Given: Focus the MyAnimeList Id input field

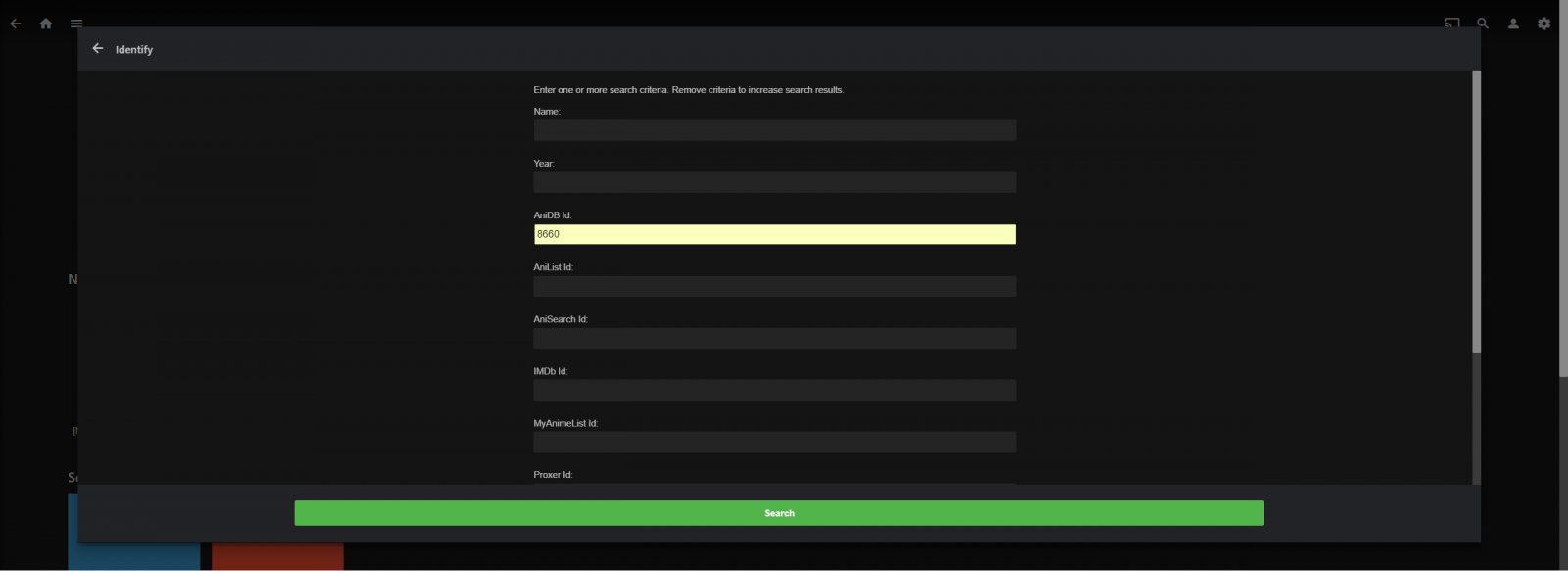Looking at the screenshot, I should pyautogui.click(x=774, y=442).
